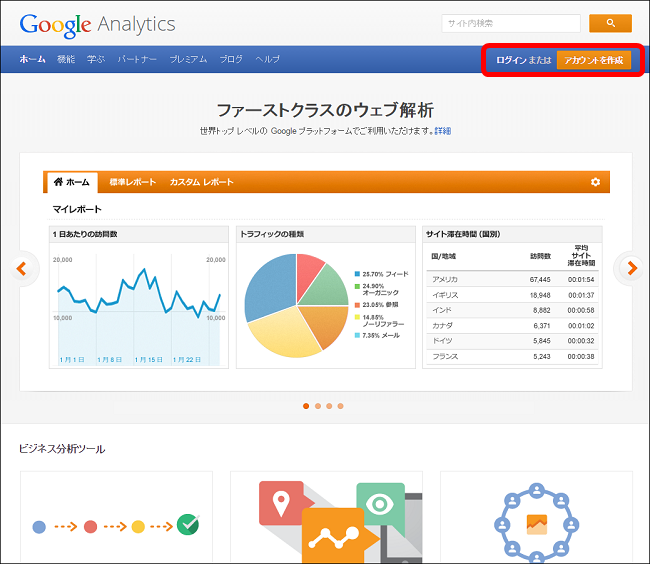Go to the previous slide with the left arrow

coord(22,269)
